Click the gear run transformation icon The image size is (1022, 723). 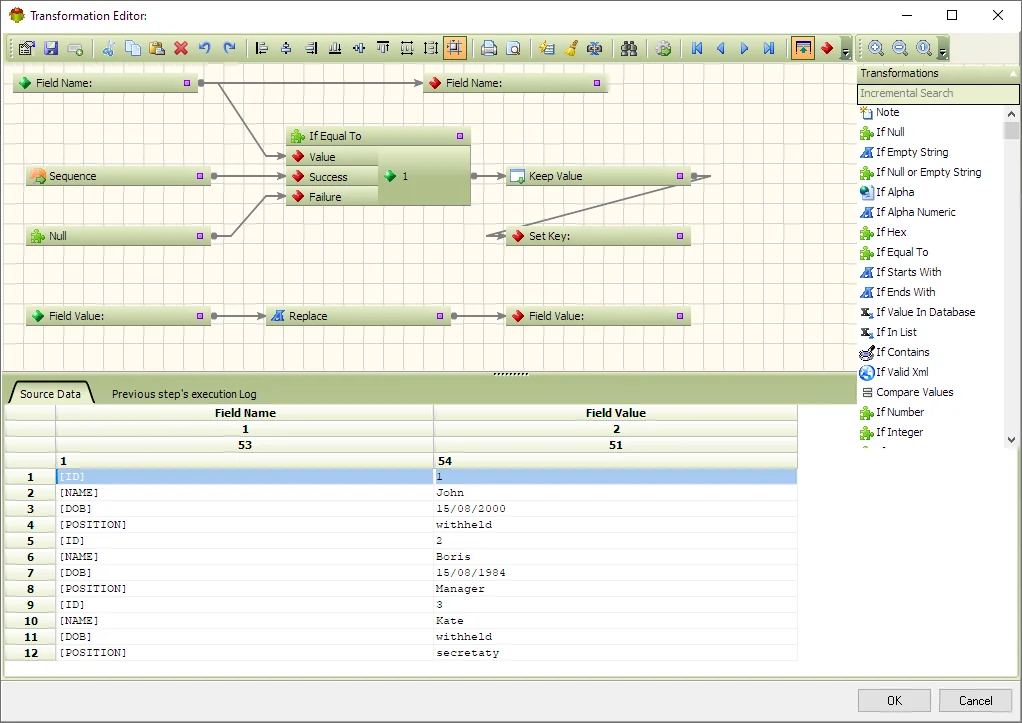point(663,48)
